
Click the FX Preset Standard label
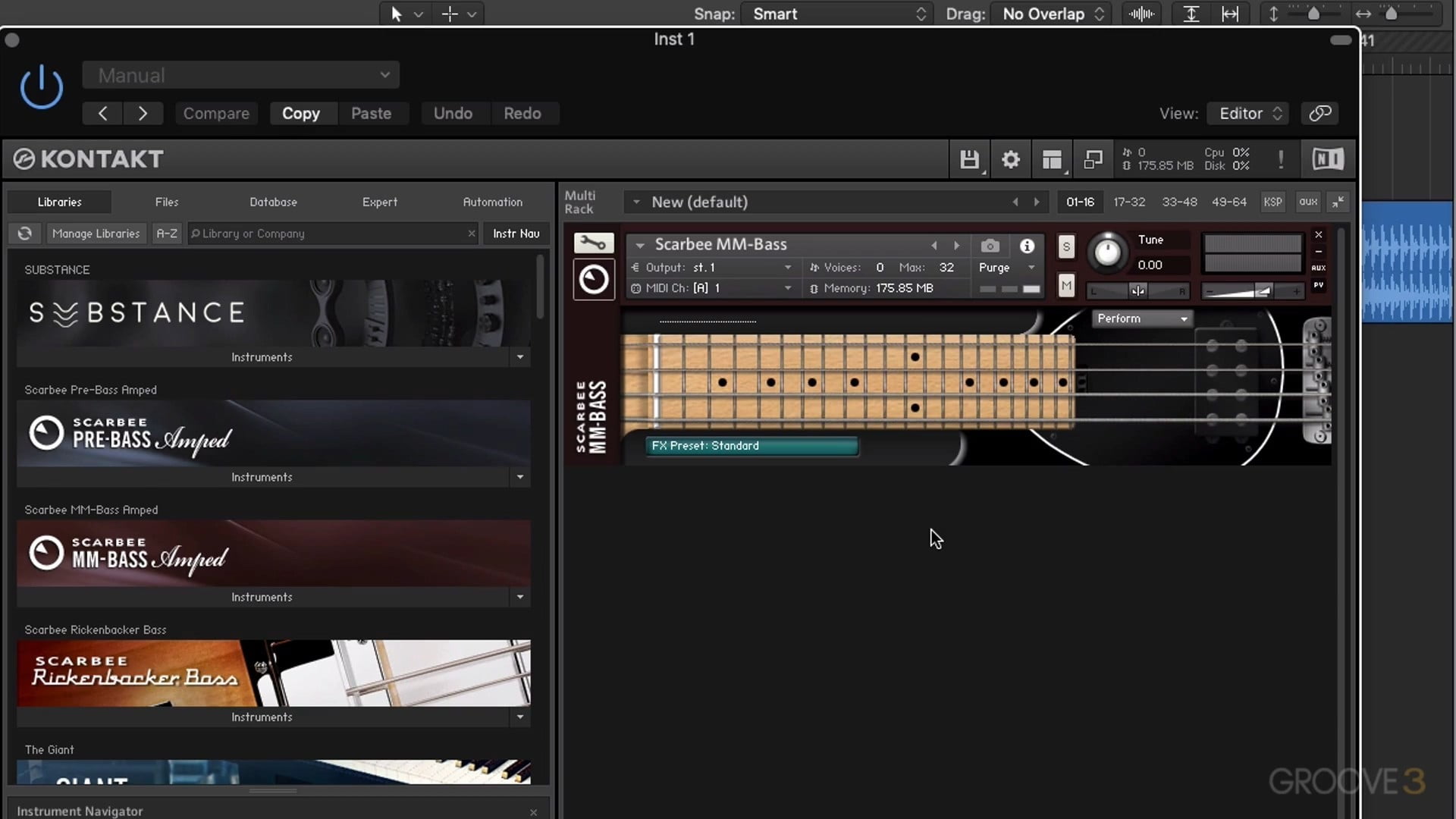pyautogui.click(x=751, y=445)
